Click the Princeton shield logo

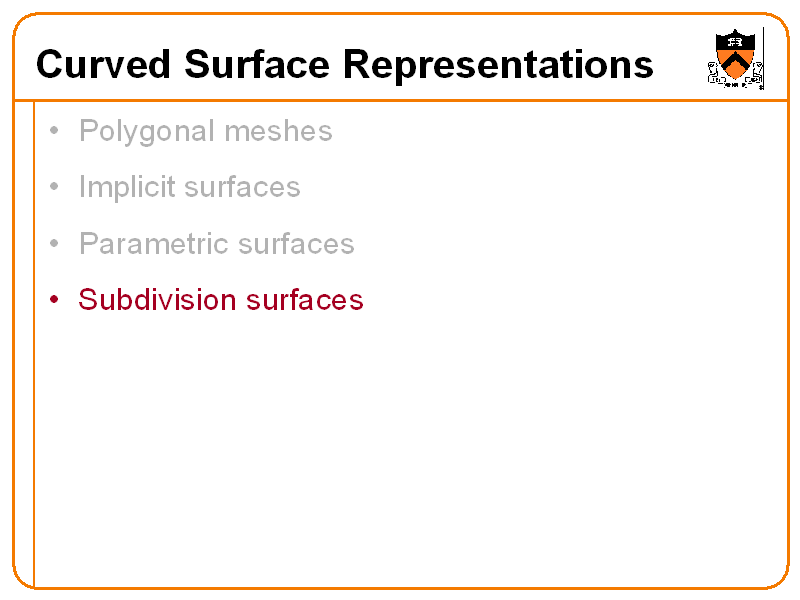coord(736,58)
